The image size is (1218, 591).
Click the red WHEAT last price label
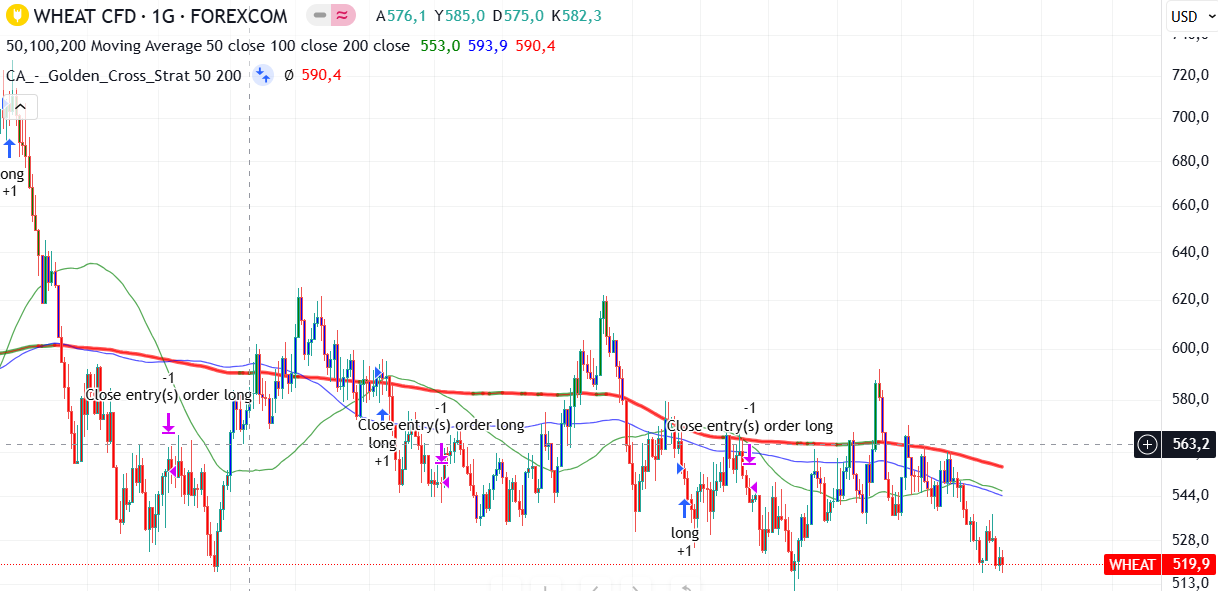click(1131, 564)
